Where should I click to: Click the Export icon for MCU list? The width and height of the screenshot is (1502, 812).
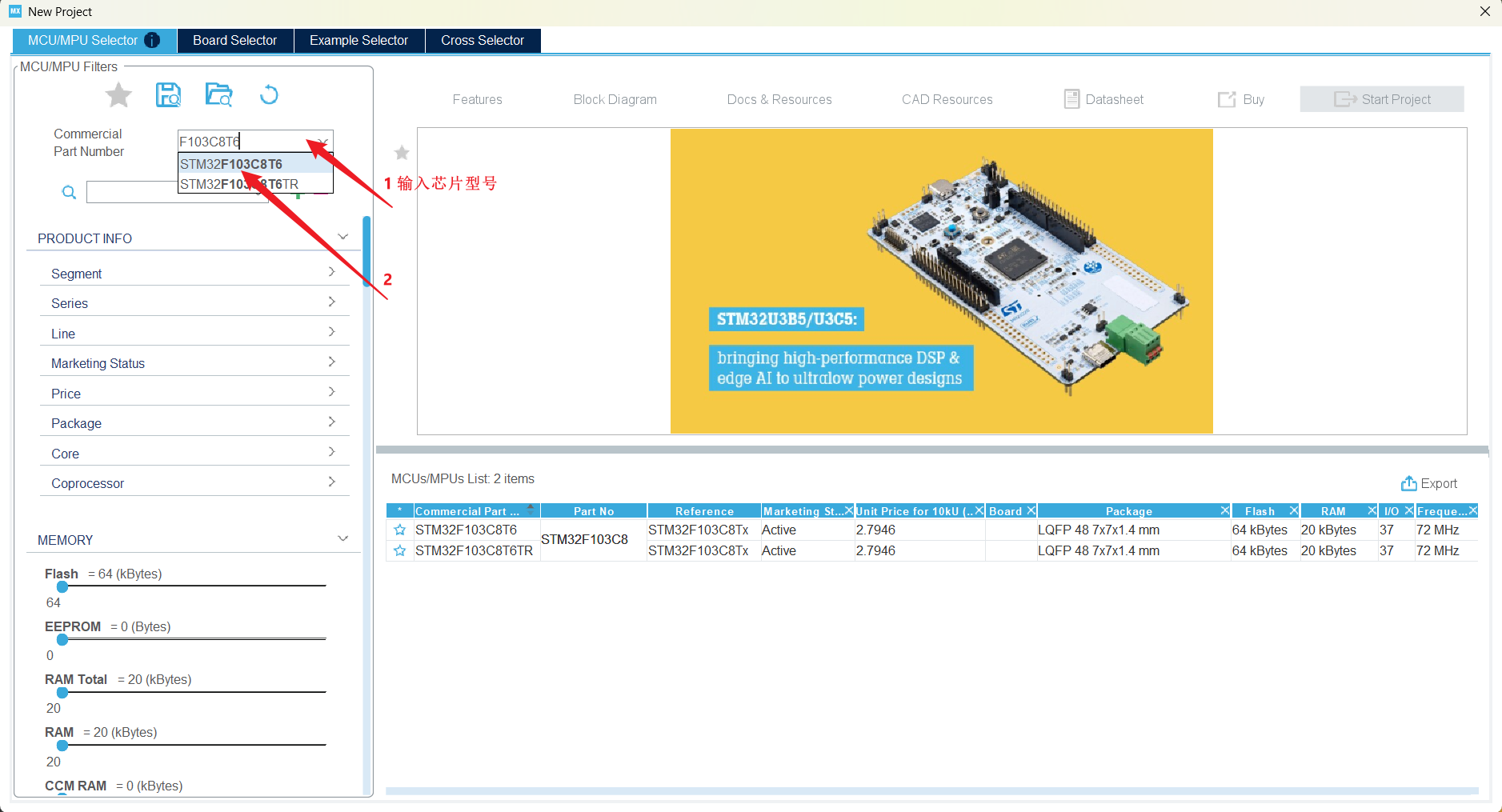[1409, 483]
